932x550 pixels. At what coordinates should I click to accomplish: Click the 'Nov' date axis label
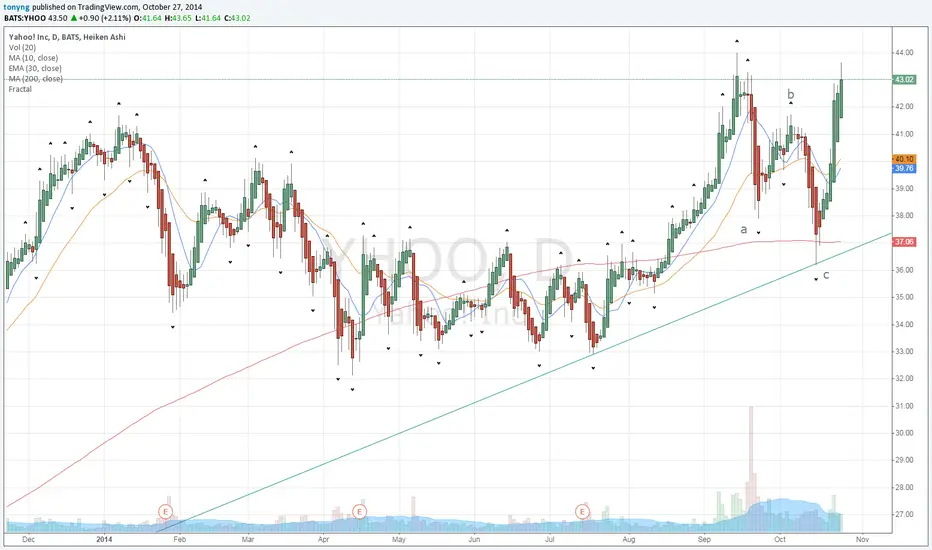pos(862,540)
